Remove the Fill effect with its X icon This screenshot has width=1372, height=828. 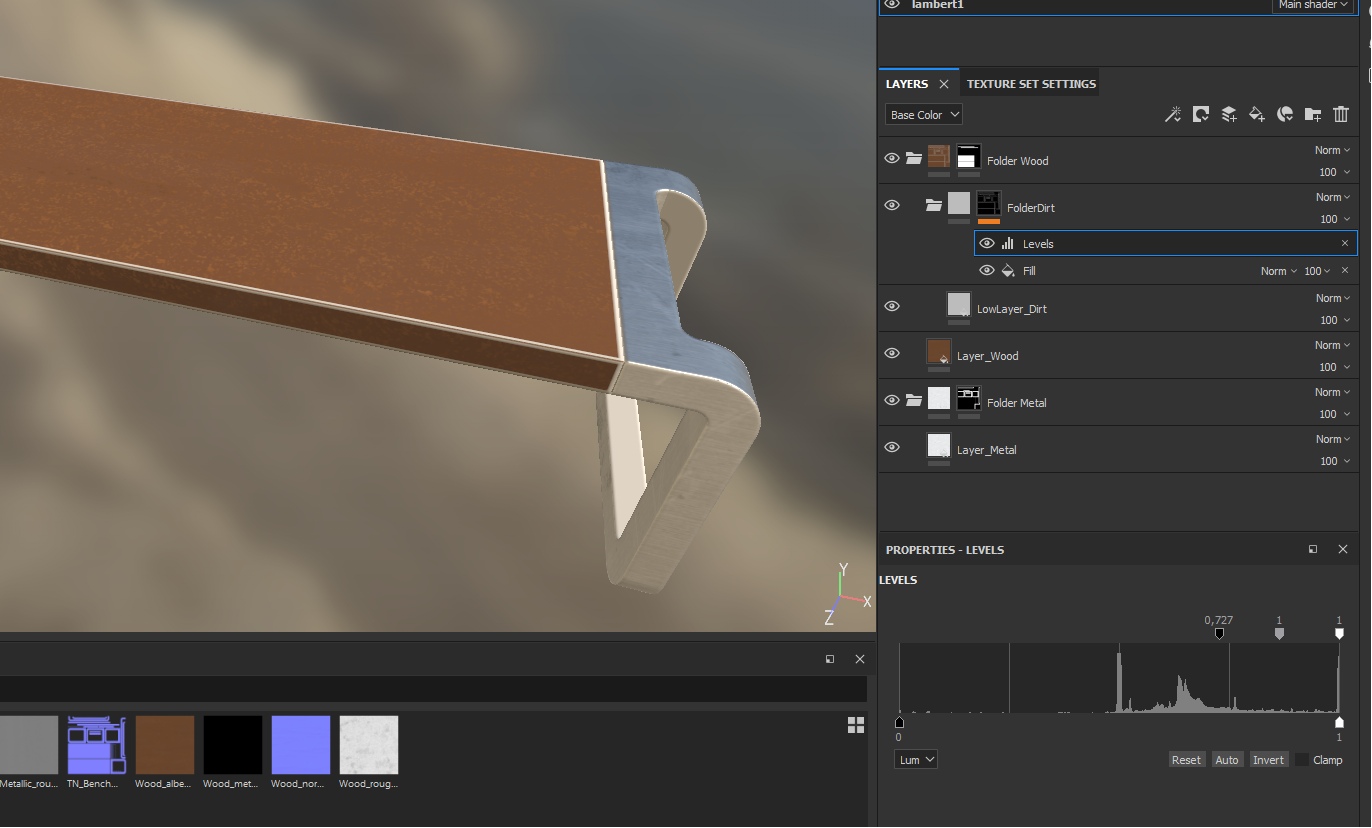pyautogui.click(x=1345, y=270)
